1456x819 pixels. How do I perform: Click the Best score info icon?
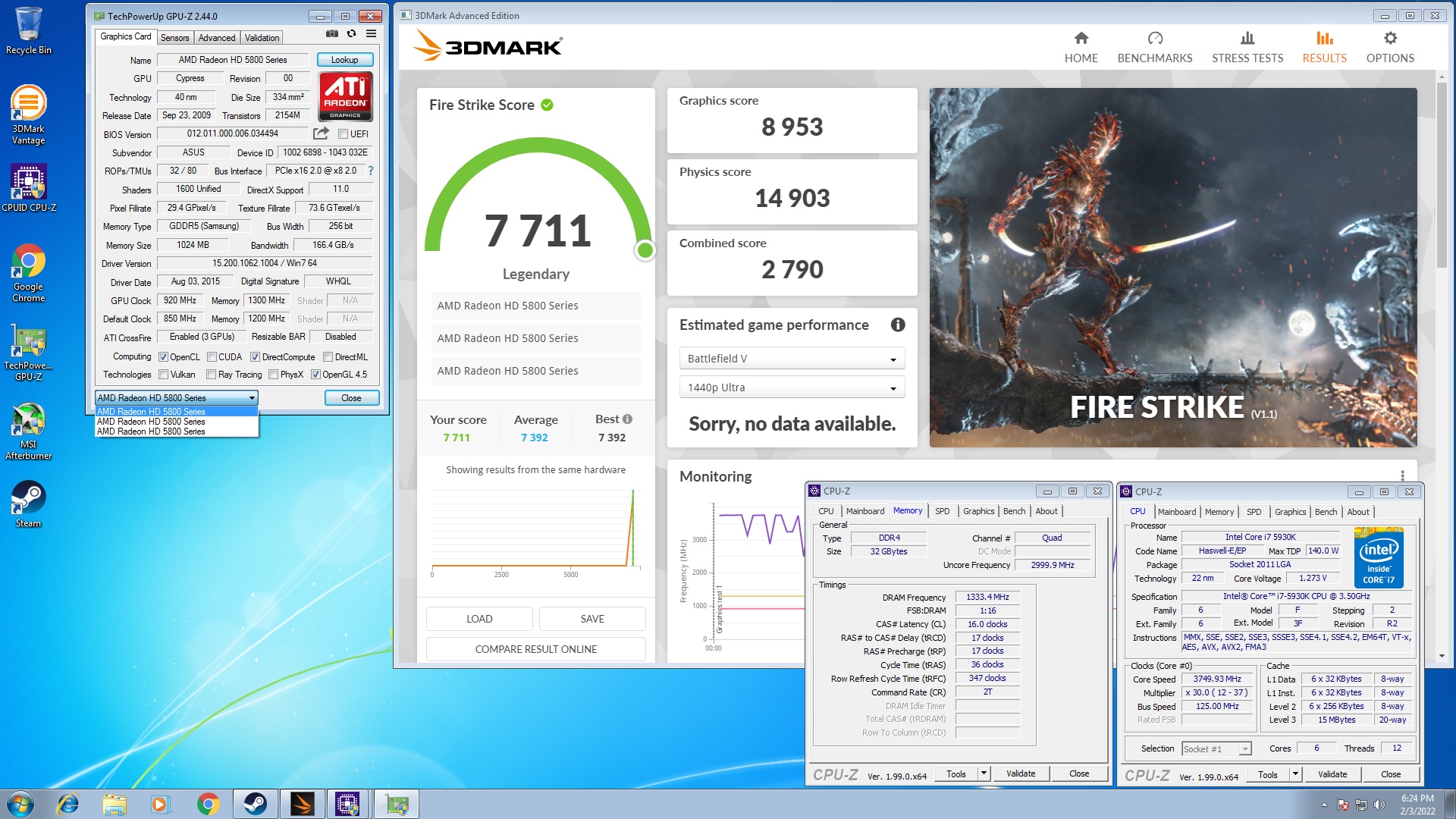point(627,419)
